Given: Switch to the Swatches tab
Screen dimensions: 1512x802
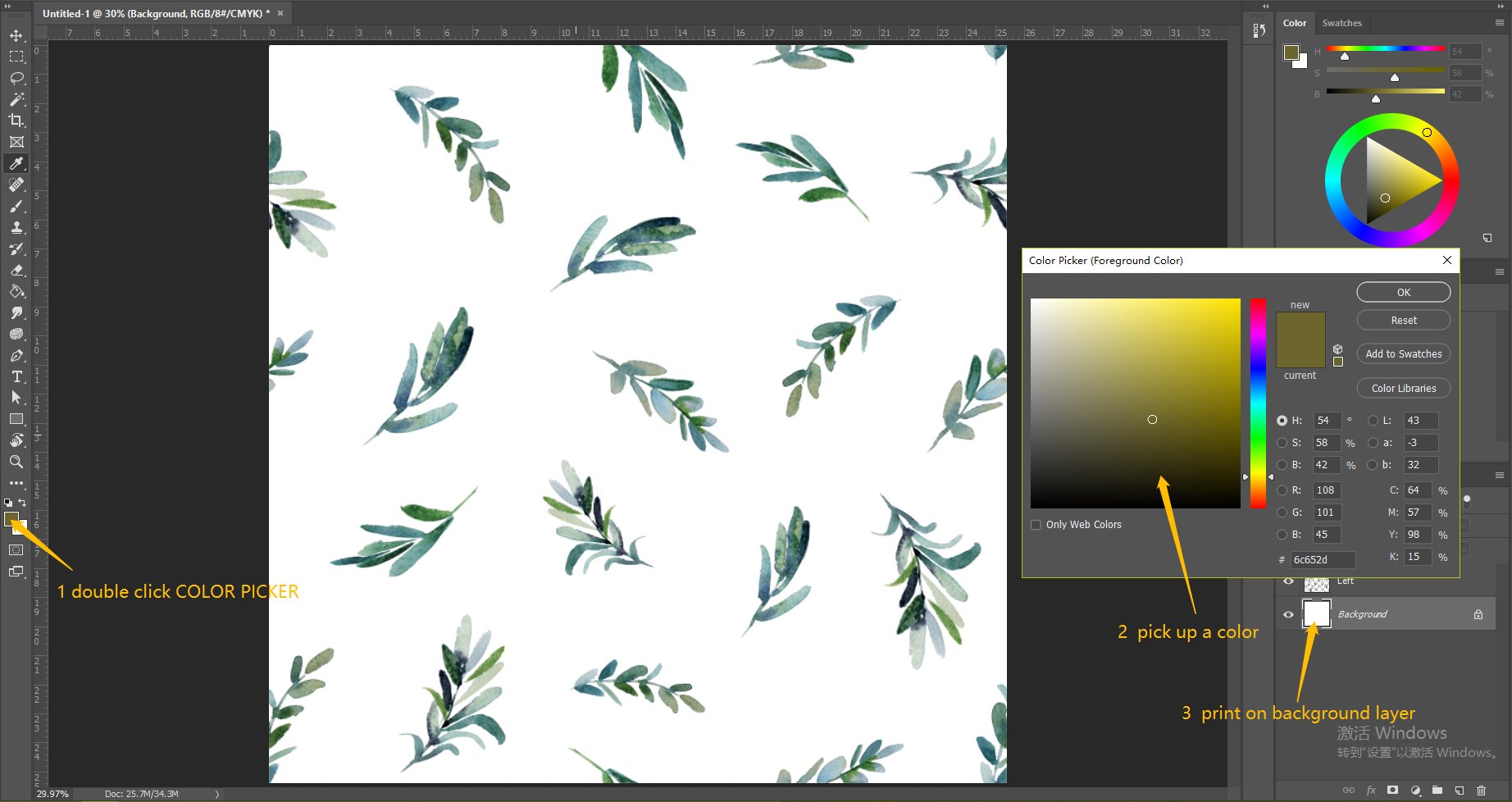Looking at the screenshot, I should (x=1341, y=23).
